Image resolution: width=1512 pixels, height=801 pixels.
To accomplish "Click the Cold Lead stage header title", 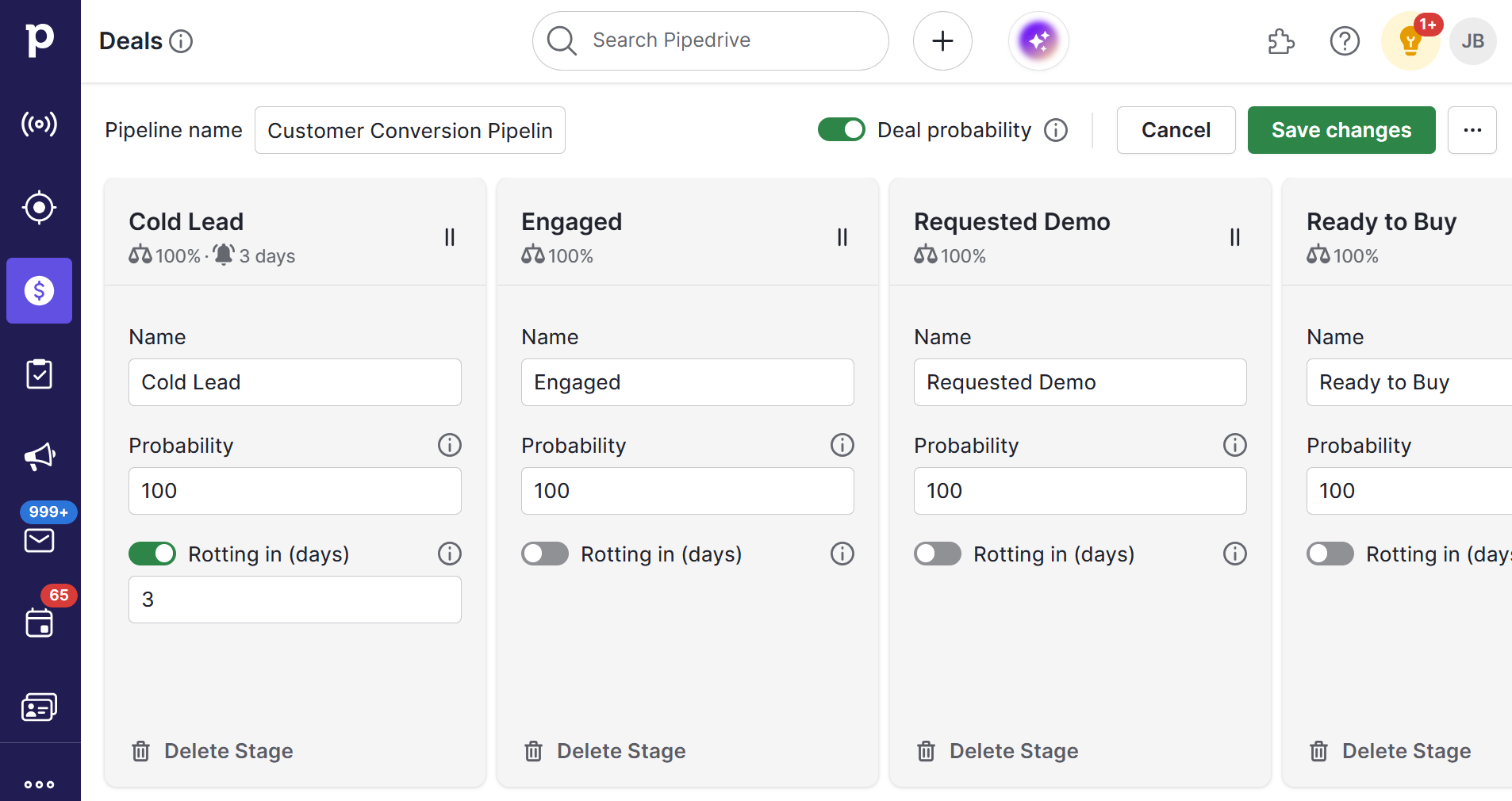I will (186, 222).
